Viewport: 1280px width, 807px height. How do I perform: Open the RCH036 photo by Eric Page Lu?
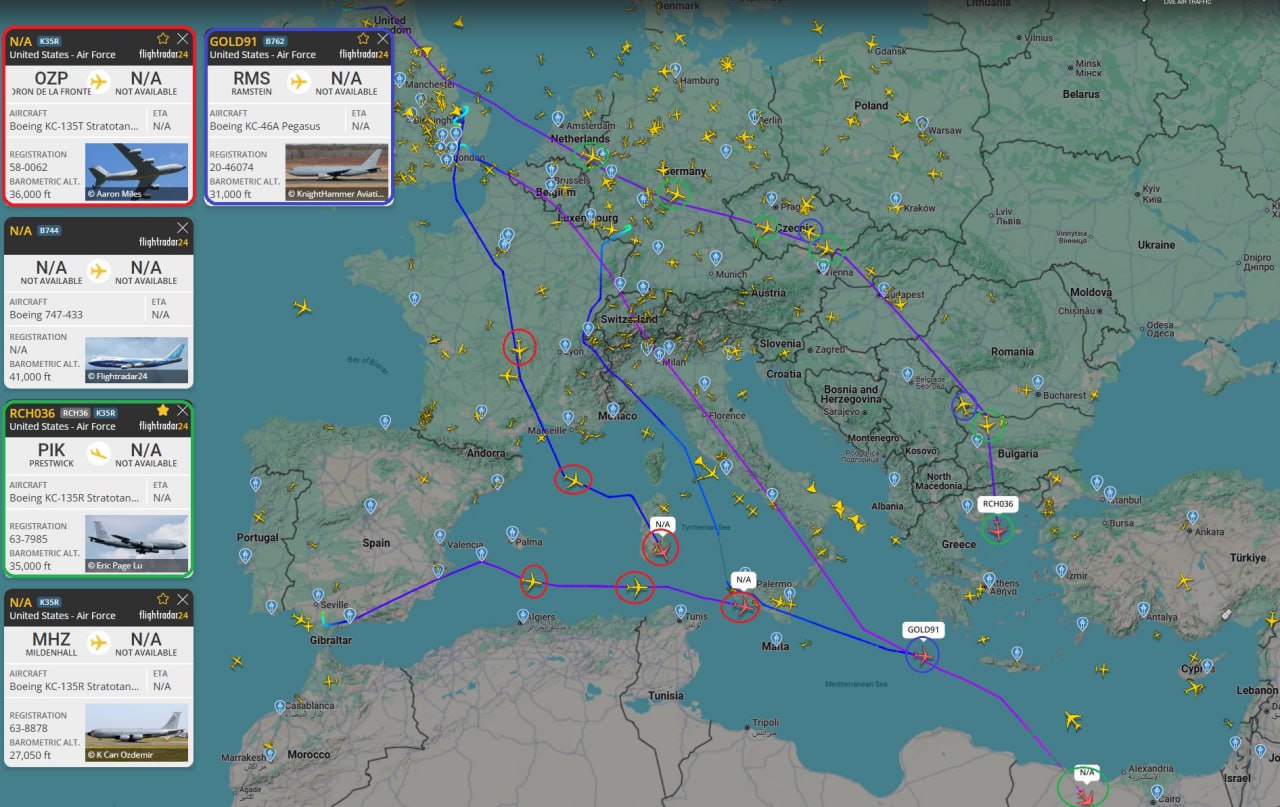137,544
